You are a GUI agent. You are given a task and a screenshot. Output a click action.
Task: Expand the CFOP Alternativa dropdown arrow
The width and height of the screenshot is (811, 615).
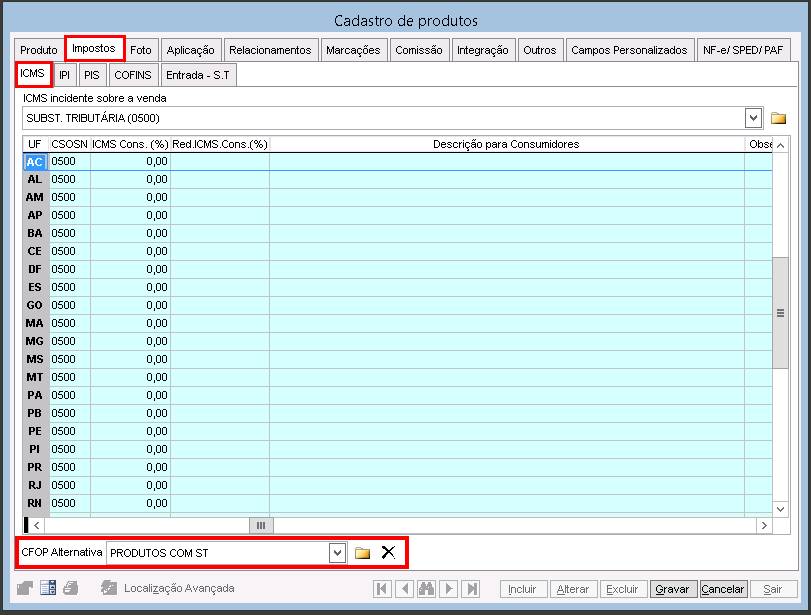(337, 553)
